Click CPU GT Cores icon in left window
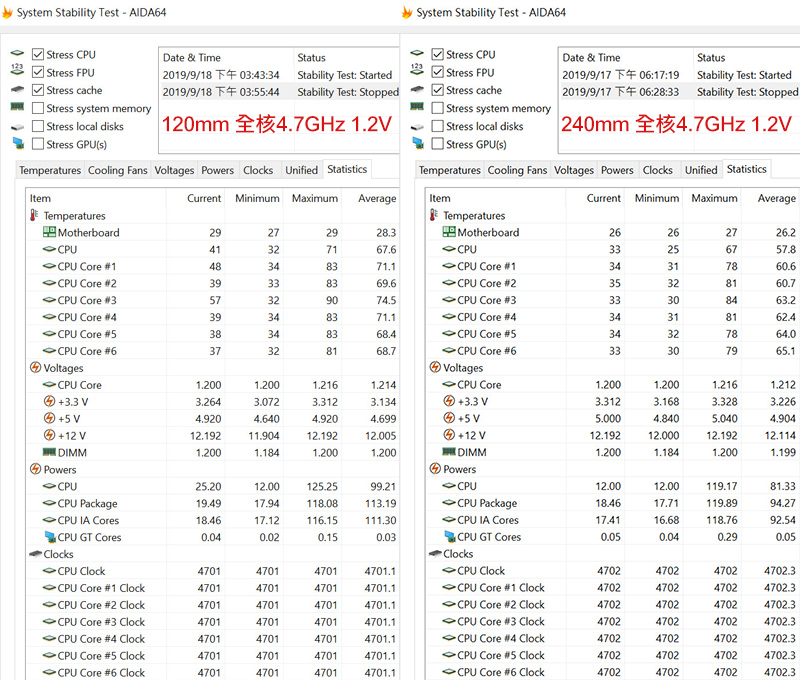This screenshot has height=680, width=800. [50, 537]
